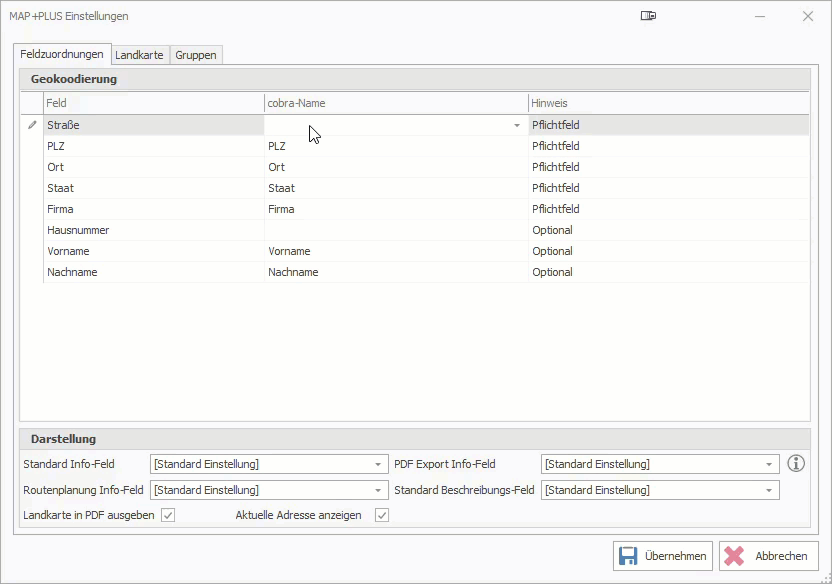Viewport: 832px width, 584px height.
Task: Click the Feld column header
Action: tap(154, 103)
